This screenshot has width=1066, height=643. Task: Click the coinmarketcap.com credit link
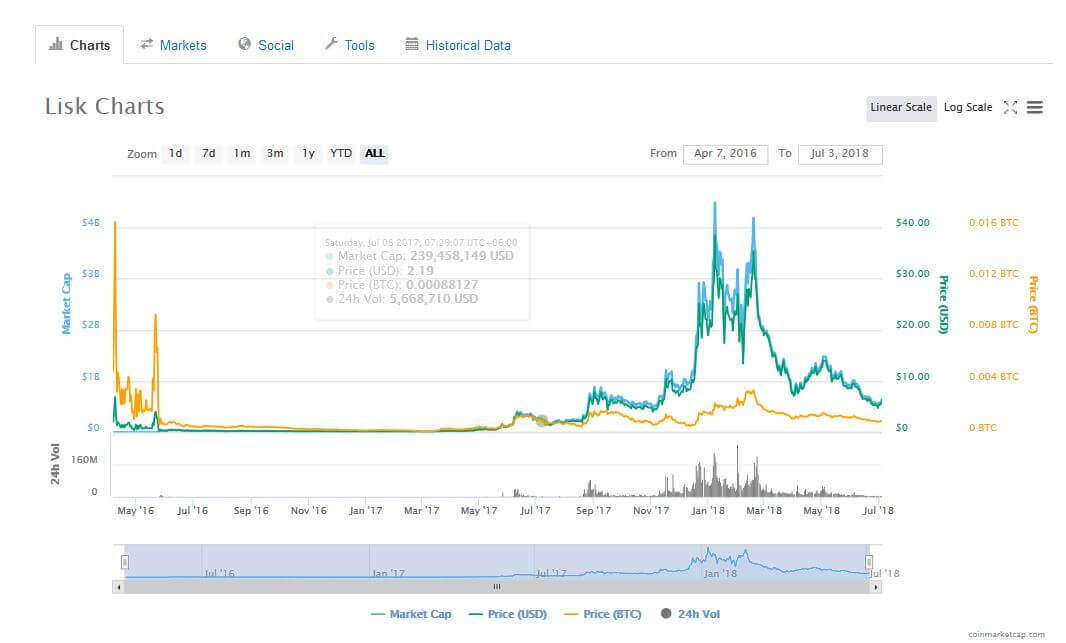pos(1006,635)
